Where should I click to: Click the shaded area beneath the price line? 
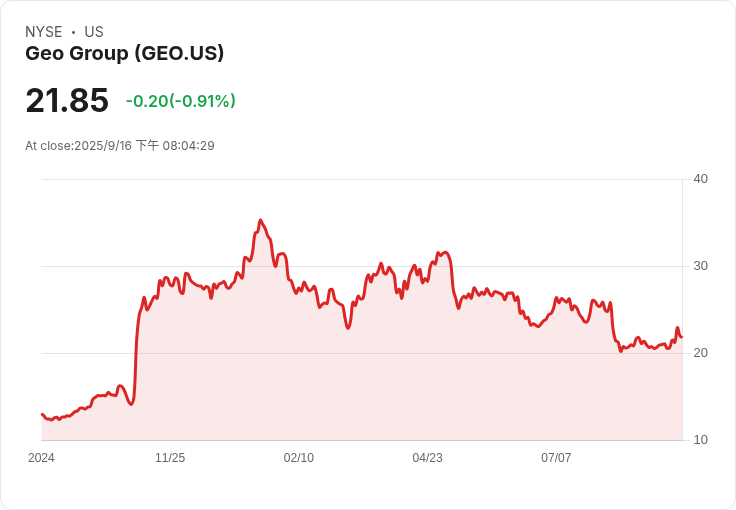pos(400,390)
